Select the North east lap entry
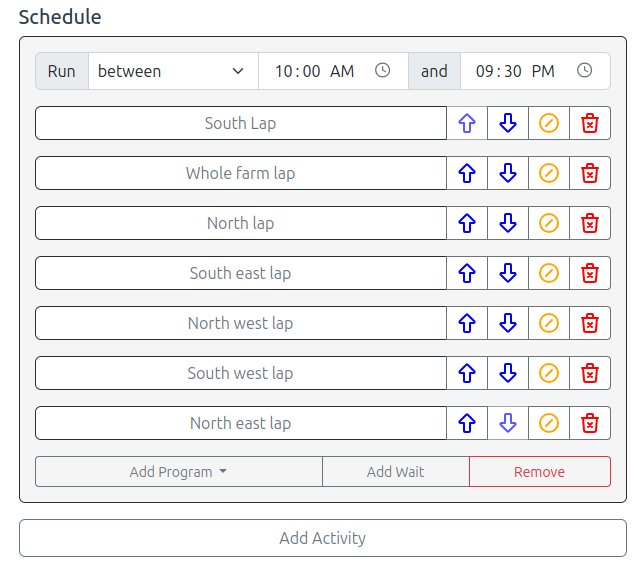 point(241,423)
